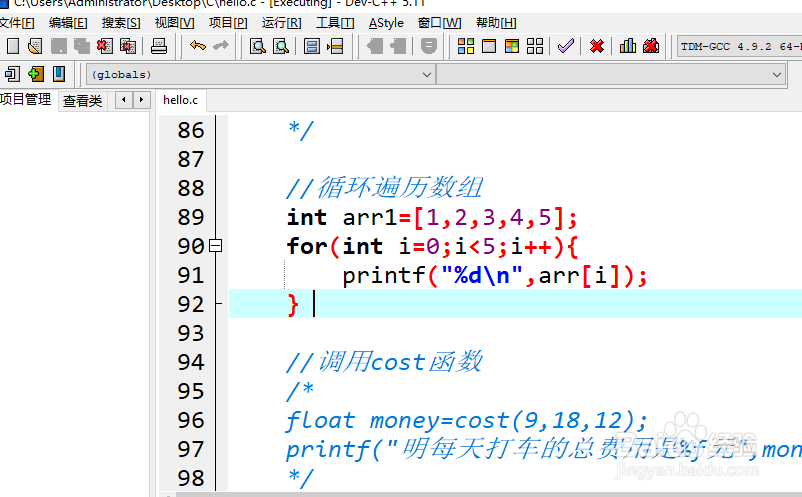The height and width of the screenshot is (497, 802).
Task: Click the New Project icon in the second toolbar row
Action: (x=12, y=74)
